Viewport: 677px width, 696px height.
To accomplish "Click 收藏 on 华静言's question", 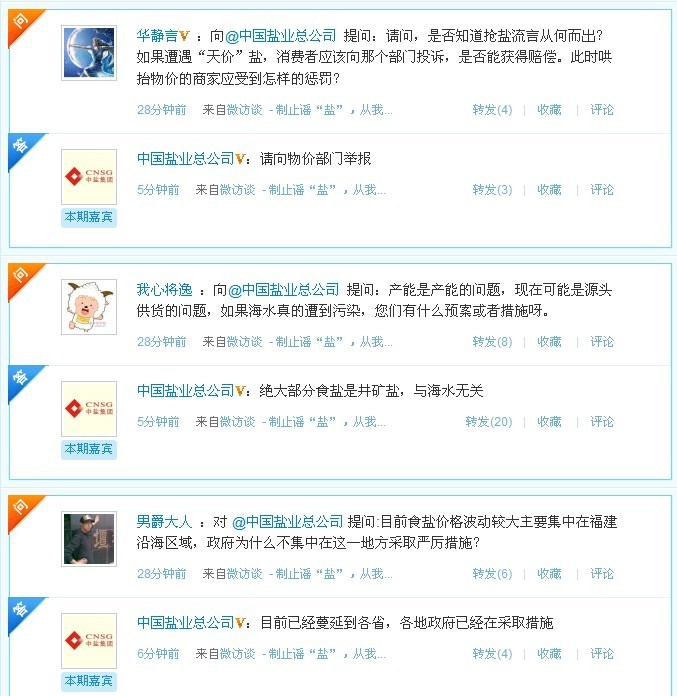I will click(x=549, y=110).
